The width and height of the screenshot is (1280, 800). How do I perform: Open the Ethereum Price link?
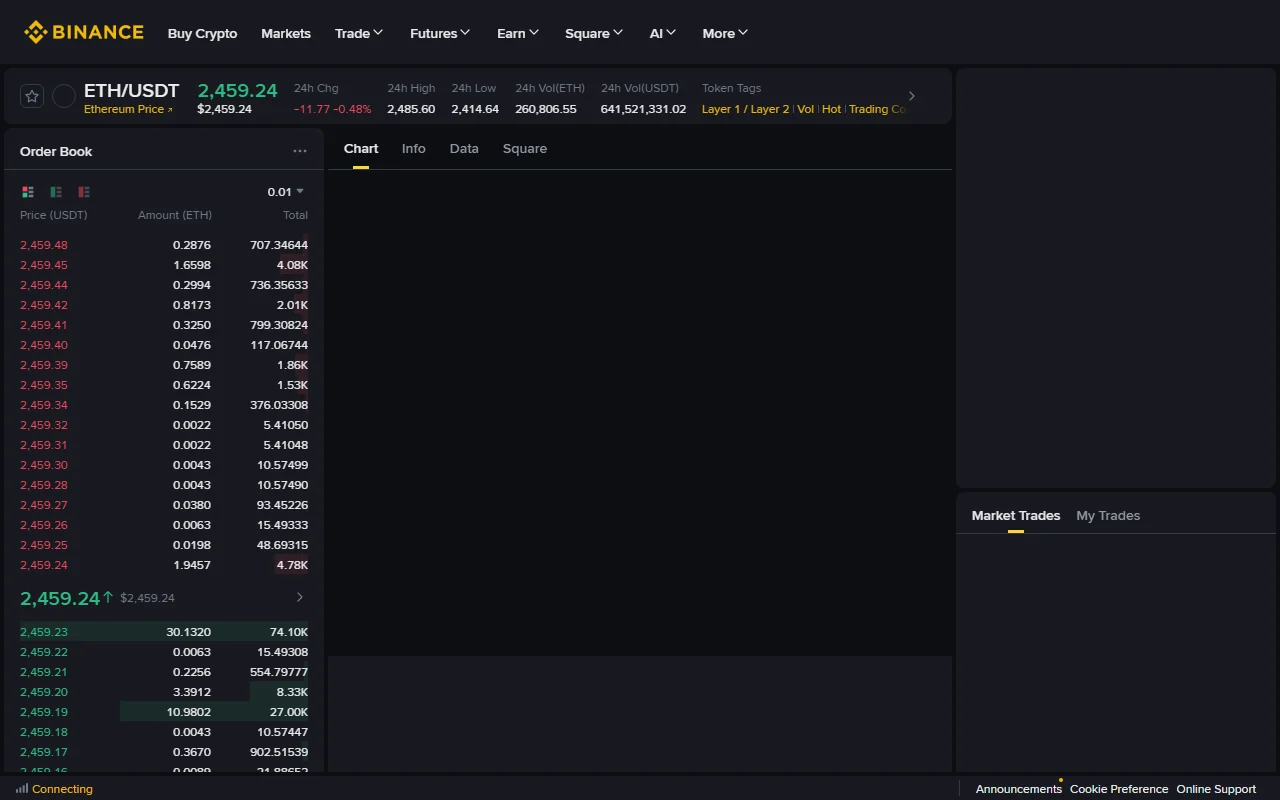(128, 109)
